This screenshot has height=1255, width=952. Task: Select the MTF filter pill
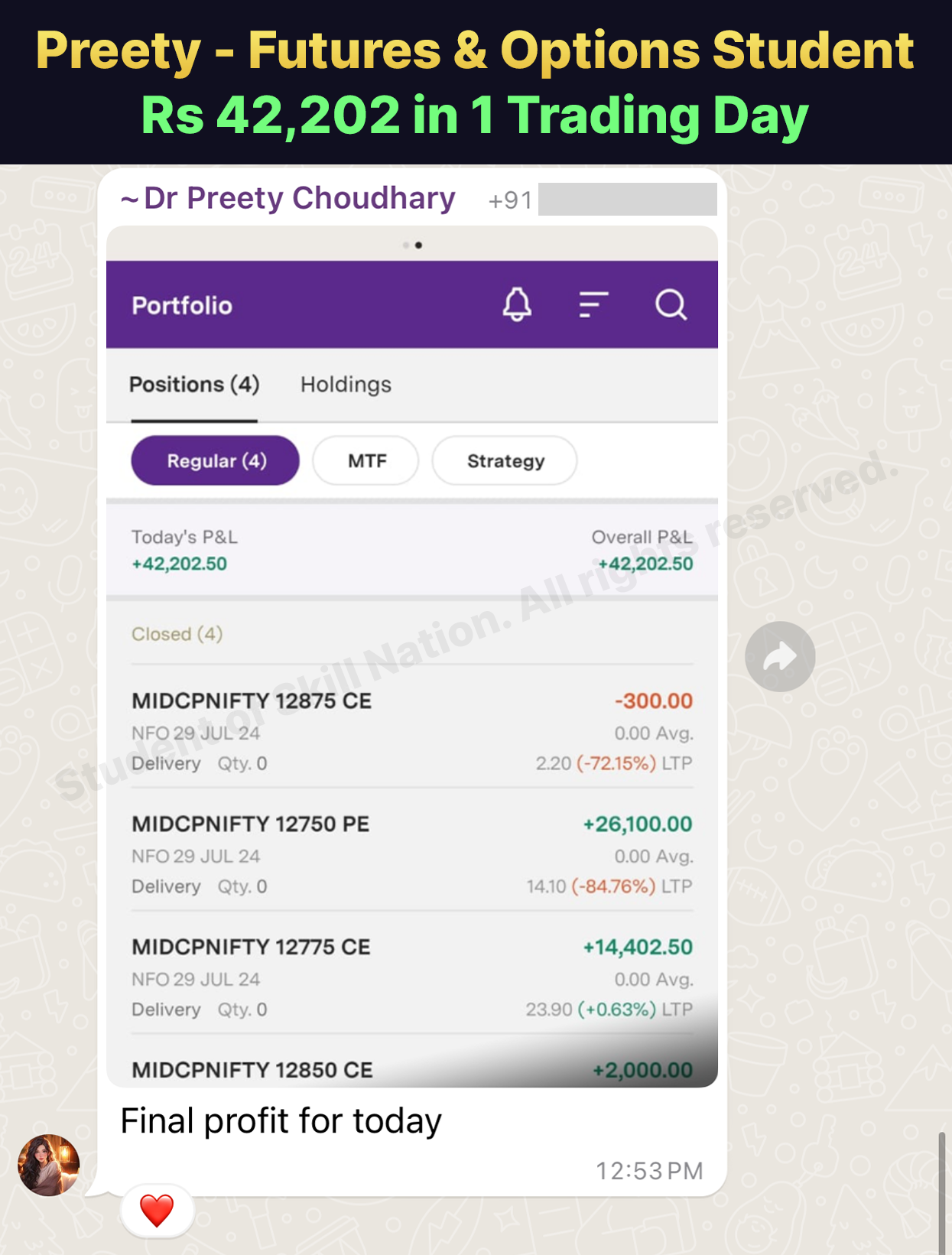tap(366, 460)
